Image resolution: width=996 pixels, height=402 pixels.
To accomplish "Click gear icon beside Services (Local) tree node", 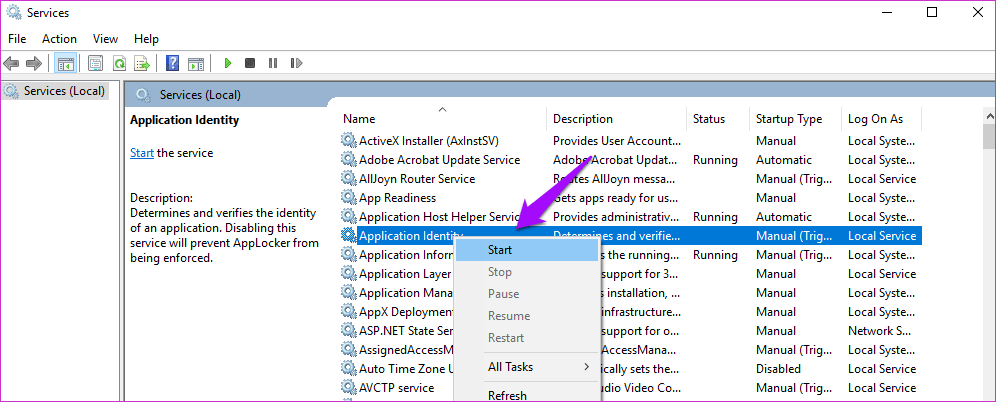I will [x=11, y=91].
